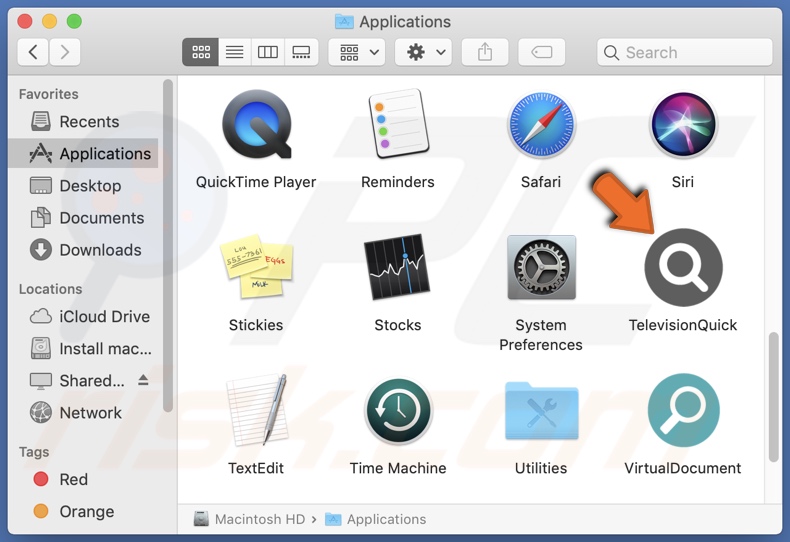Switch to gallery view
The height and width of the screenshot is (542, 790).
click(301, 52)
